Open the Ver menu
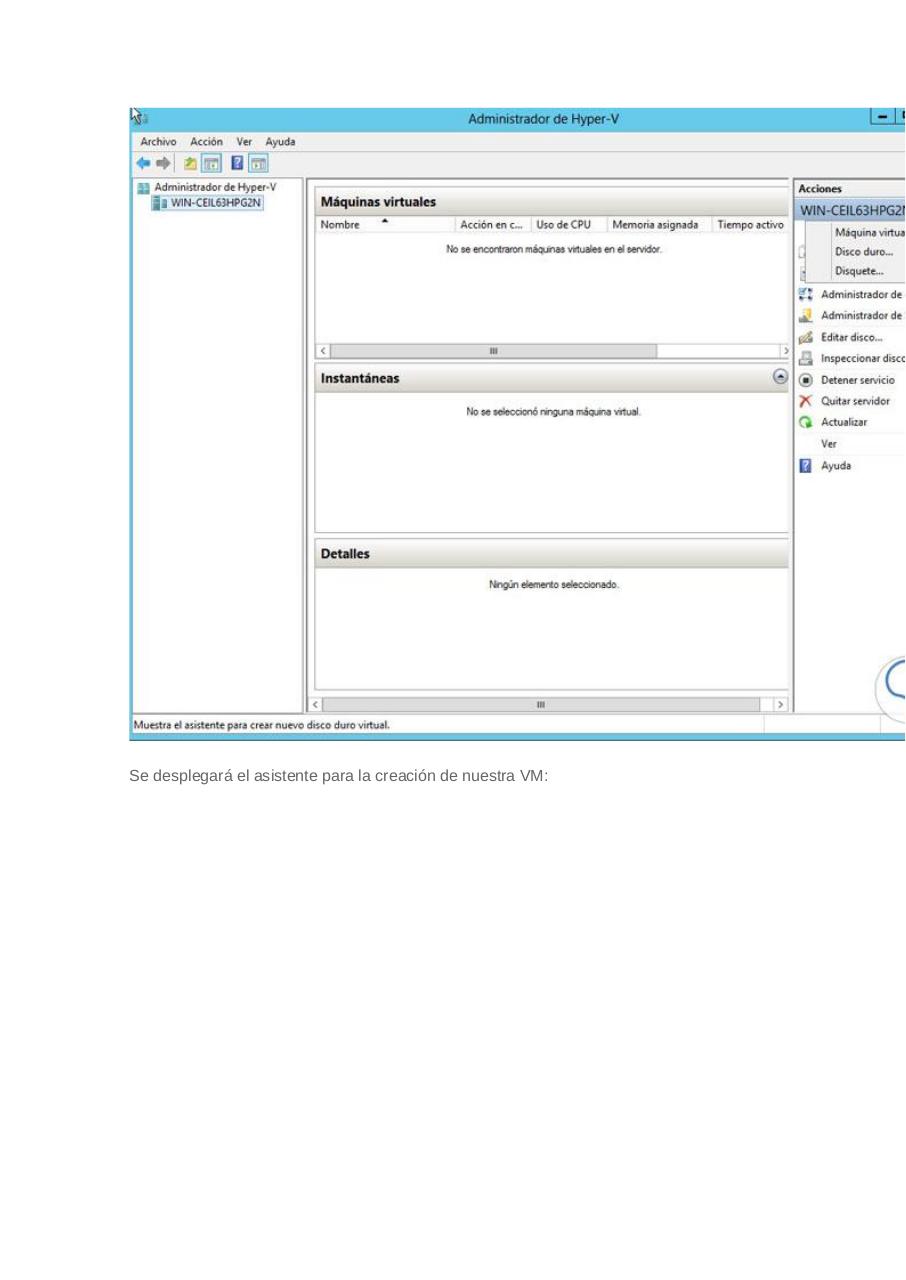 (x=244, y=141)
